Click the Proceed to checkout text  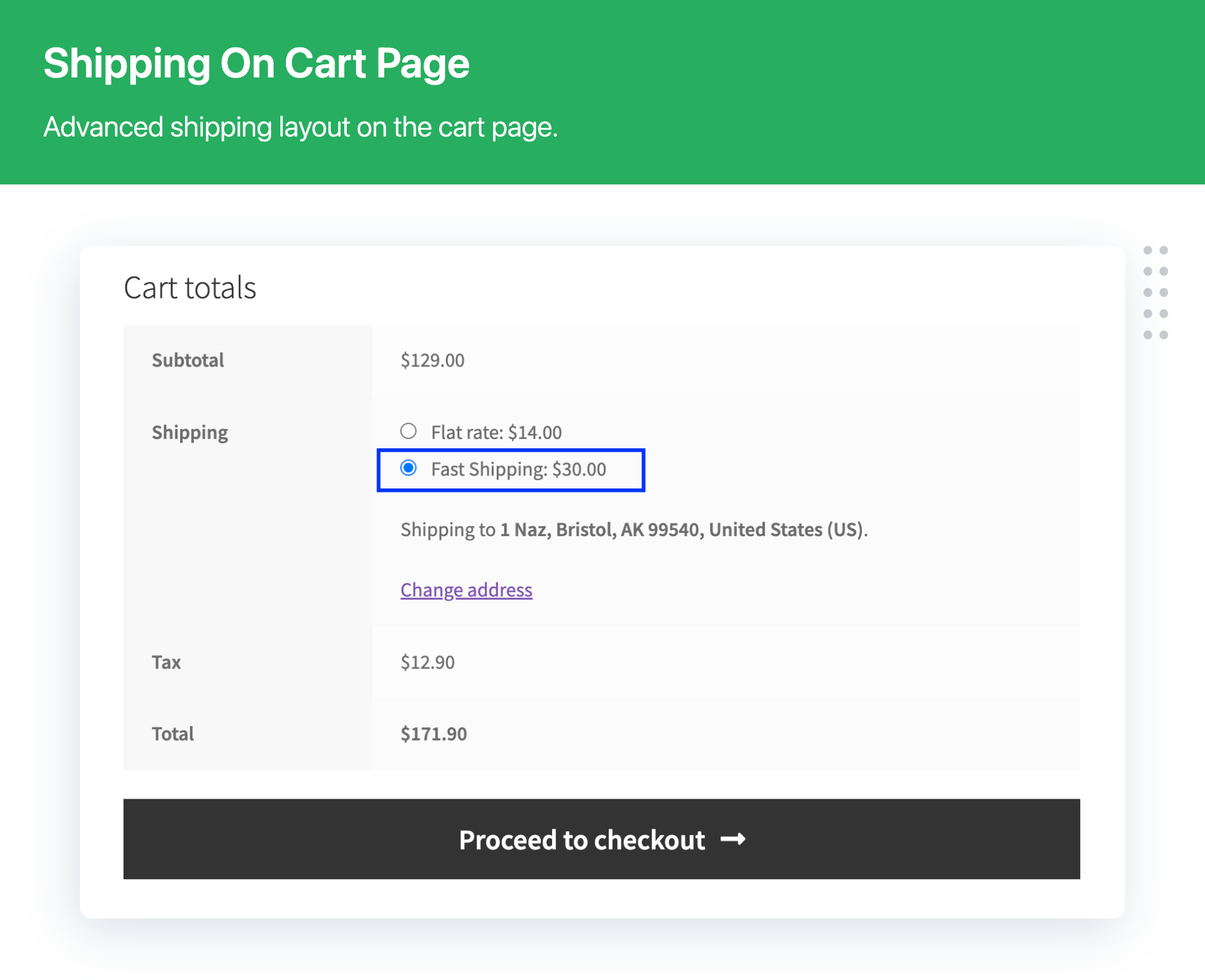(x=581, y=840)
